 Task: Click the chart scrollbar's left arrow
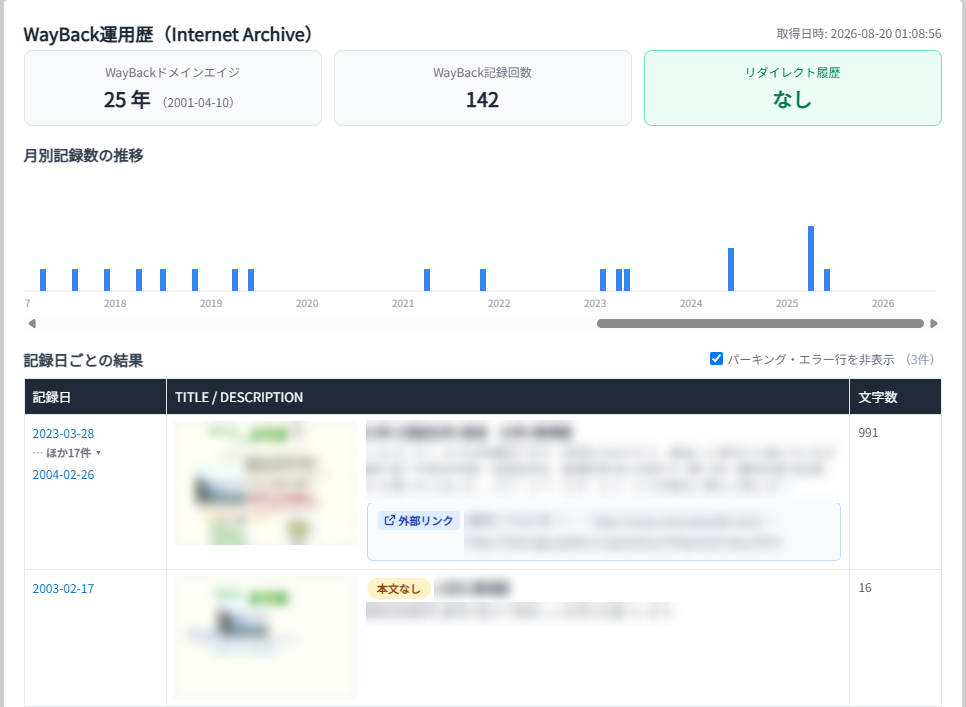pyautogui.click(x=32, y=323)
